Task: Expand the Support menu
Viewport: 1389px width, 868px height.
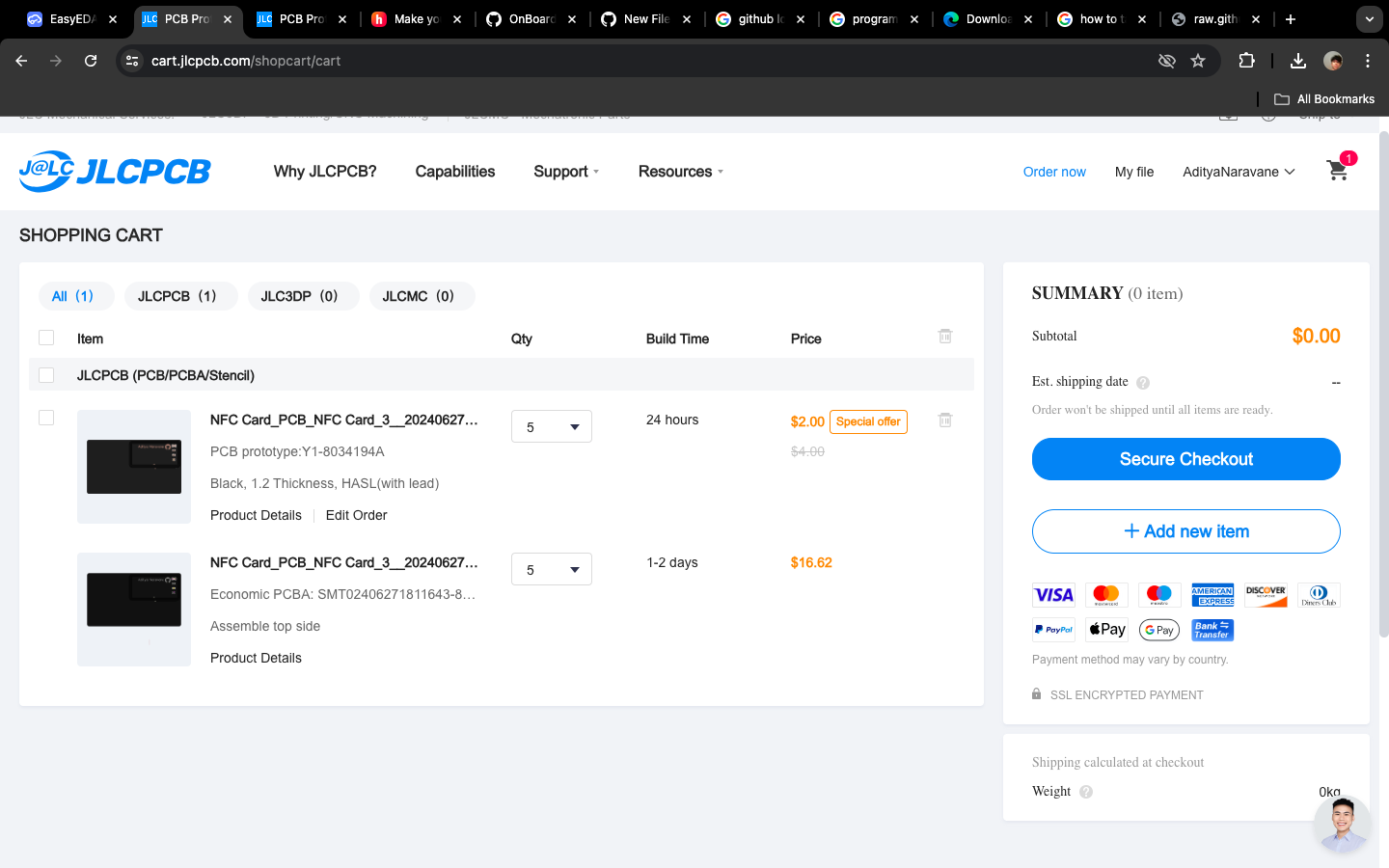Action: (x=566, y=171)
